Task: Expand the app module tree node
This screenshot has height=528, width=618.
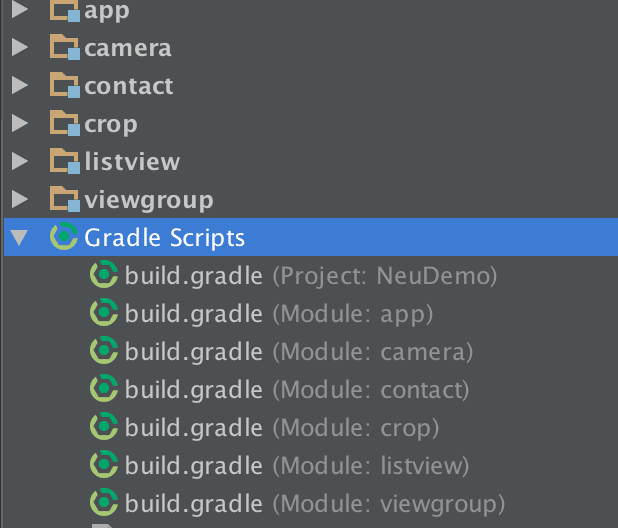Action: [x=19, y=12]
